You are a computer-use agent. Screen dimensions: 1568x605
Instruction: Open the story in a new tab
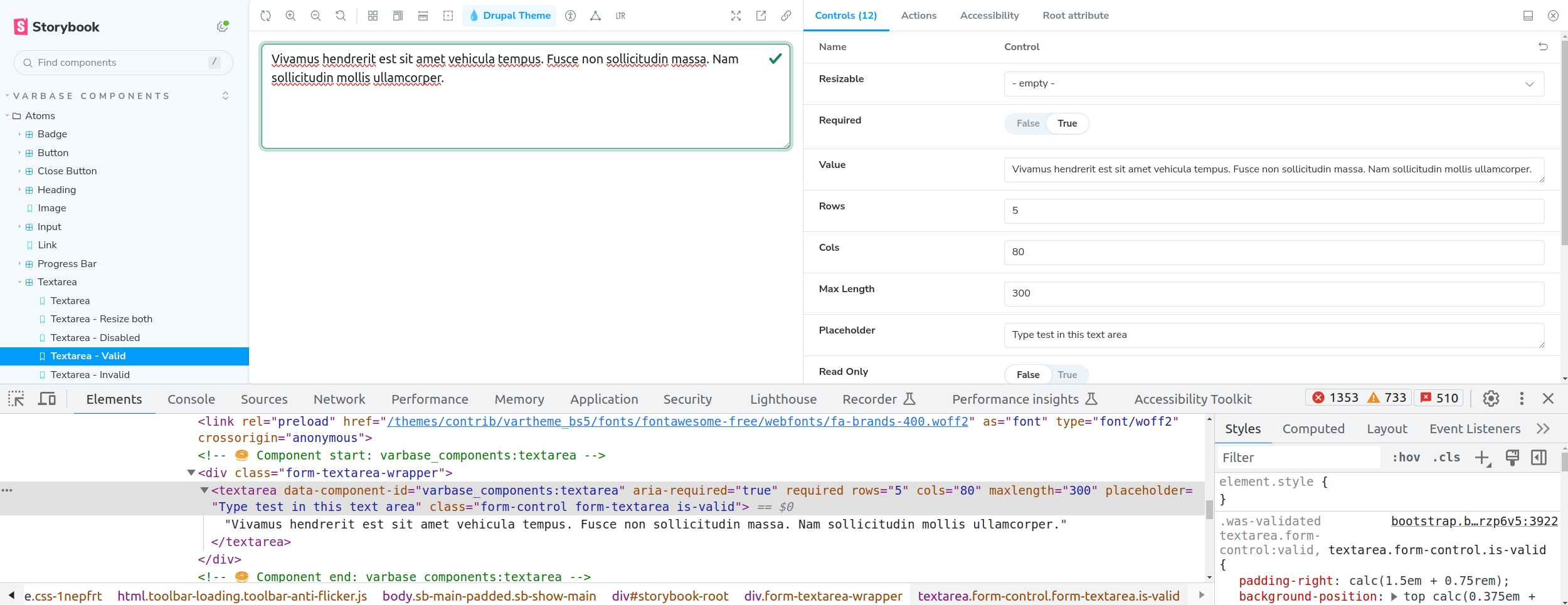[761, 16]
